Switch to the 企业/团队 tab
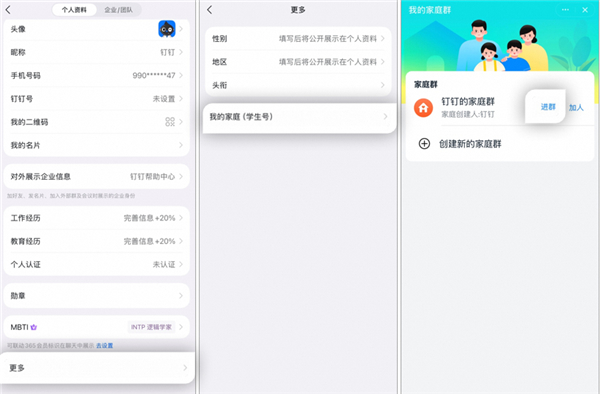This screenshot has height=394, width=600. 119,10
